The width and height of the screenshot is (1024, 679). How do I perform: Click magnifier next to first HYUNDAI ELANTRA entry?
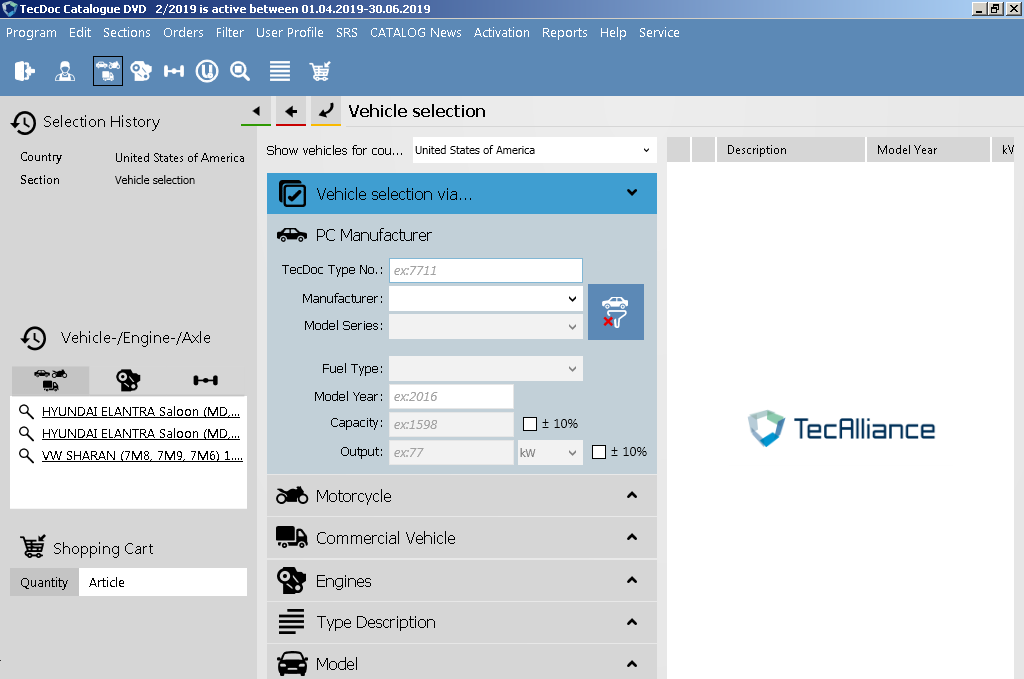[x=26, y=411]
